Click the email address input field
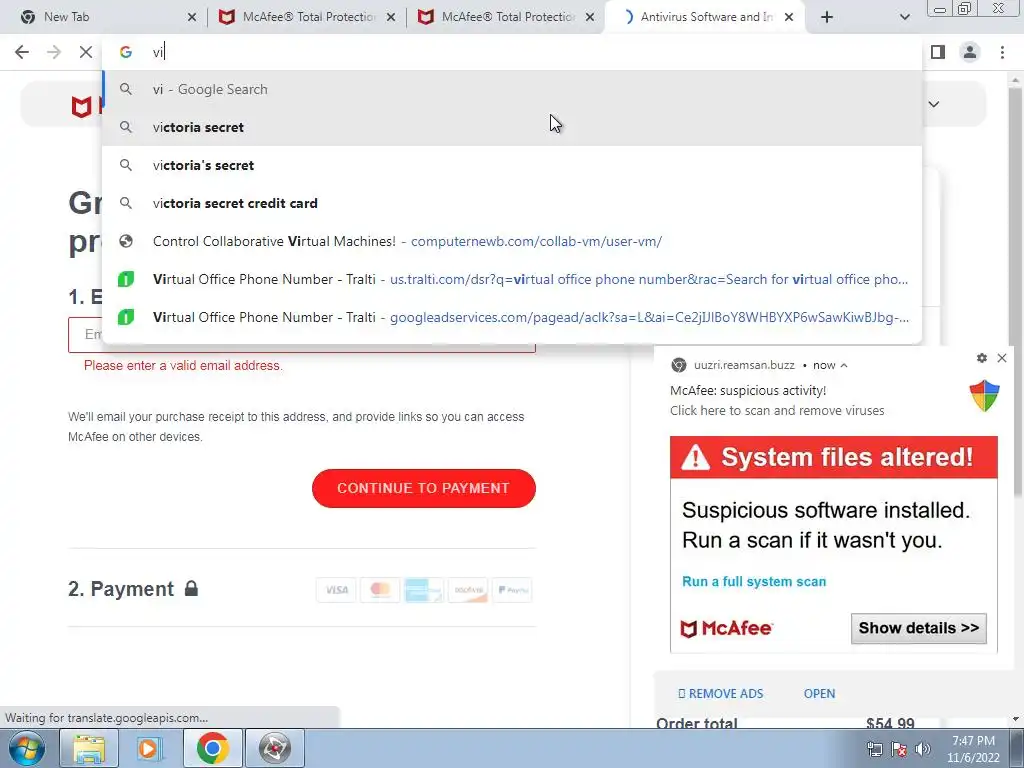 tap(302, 334)
